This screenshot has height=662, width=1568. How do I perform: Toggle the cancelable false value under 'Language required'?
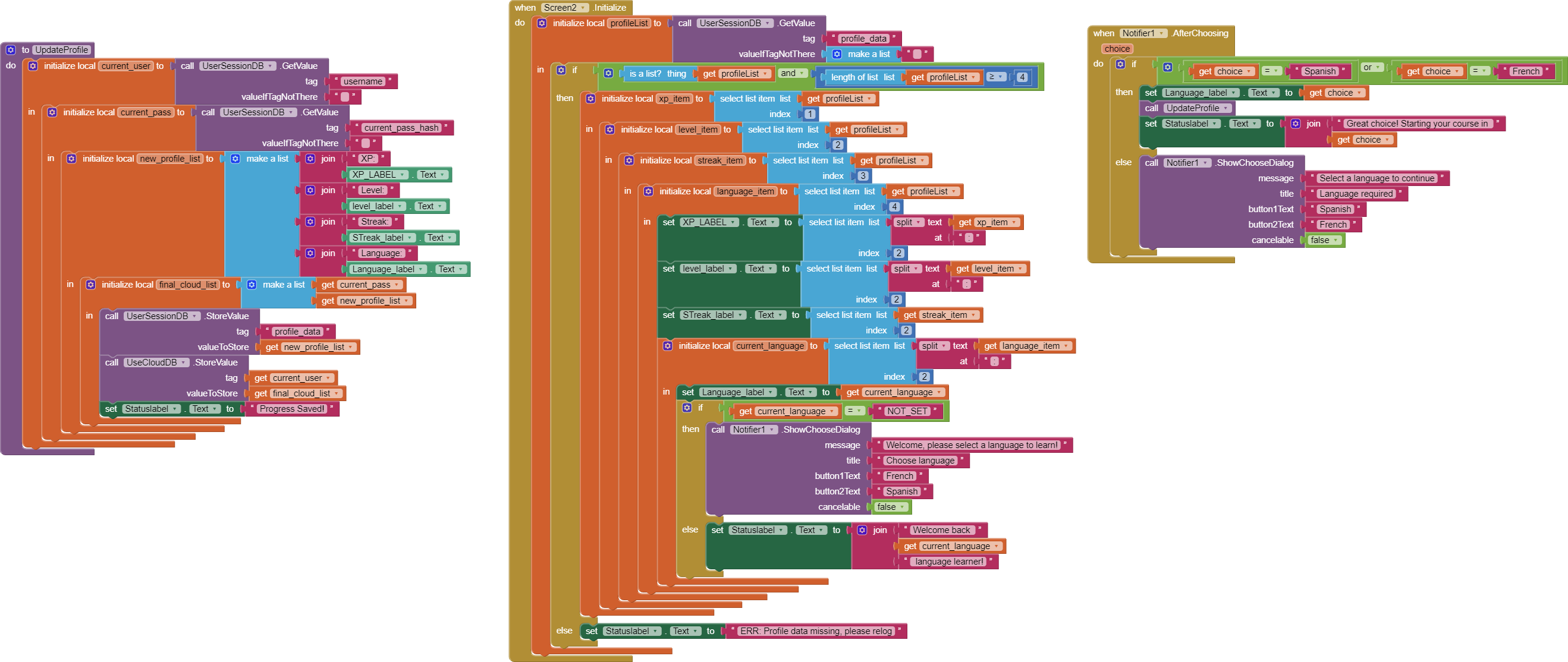(1325, 240)
